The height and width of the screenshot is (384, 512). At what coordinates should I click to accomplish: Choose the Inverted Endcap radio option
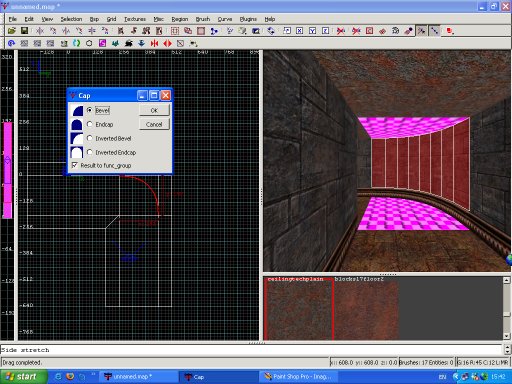click(89, 152)
